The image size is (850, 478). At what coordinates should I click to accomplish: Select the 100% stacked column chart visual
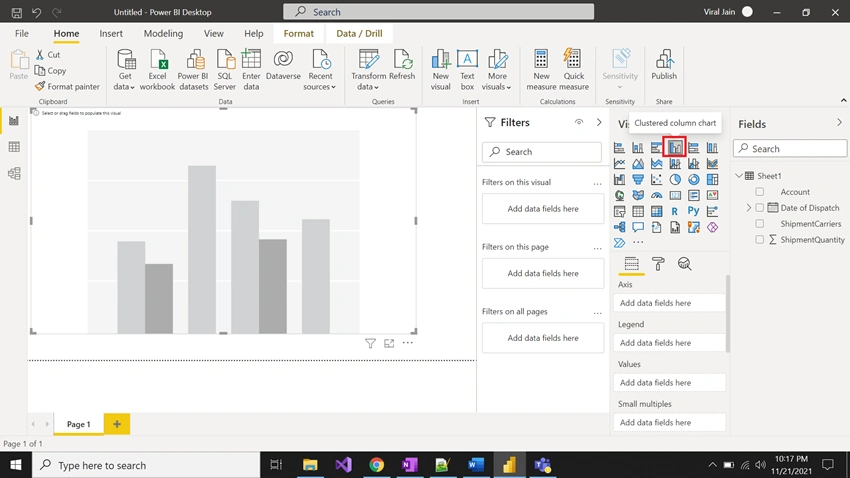tap(712, 147)
